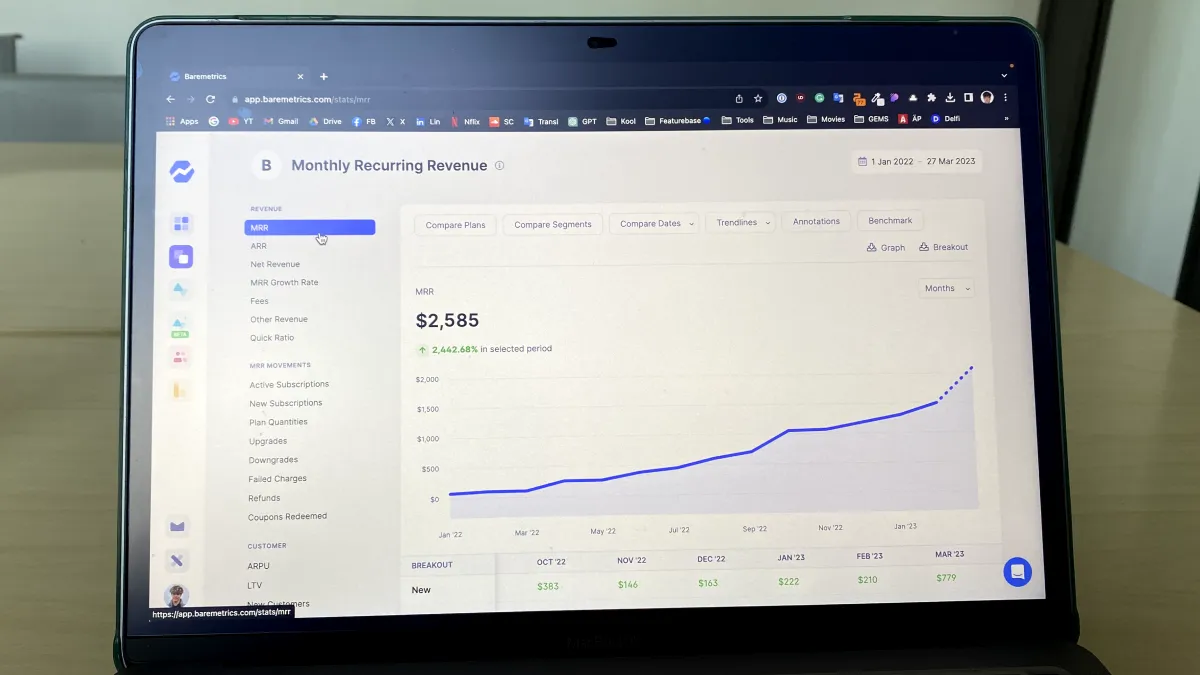Screen dimensions: 1200x675
Task: Open the tab search chevron in Chrome
Action: [1004, 75]
